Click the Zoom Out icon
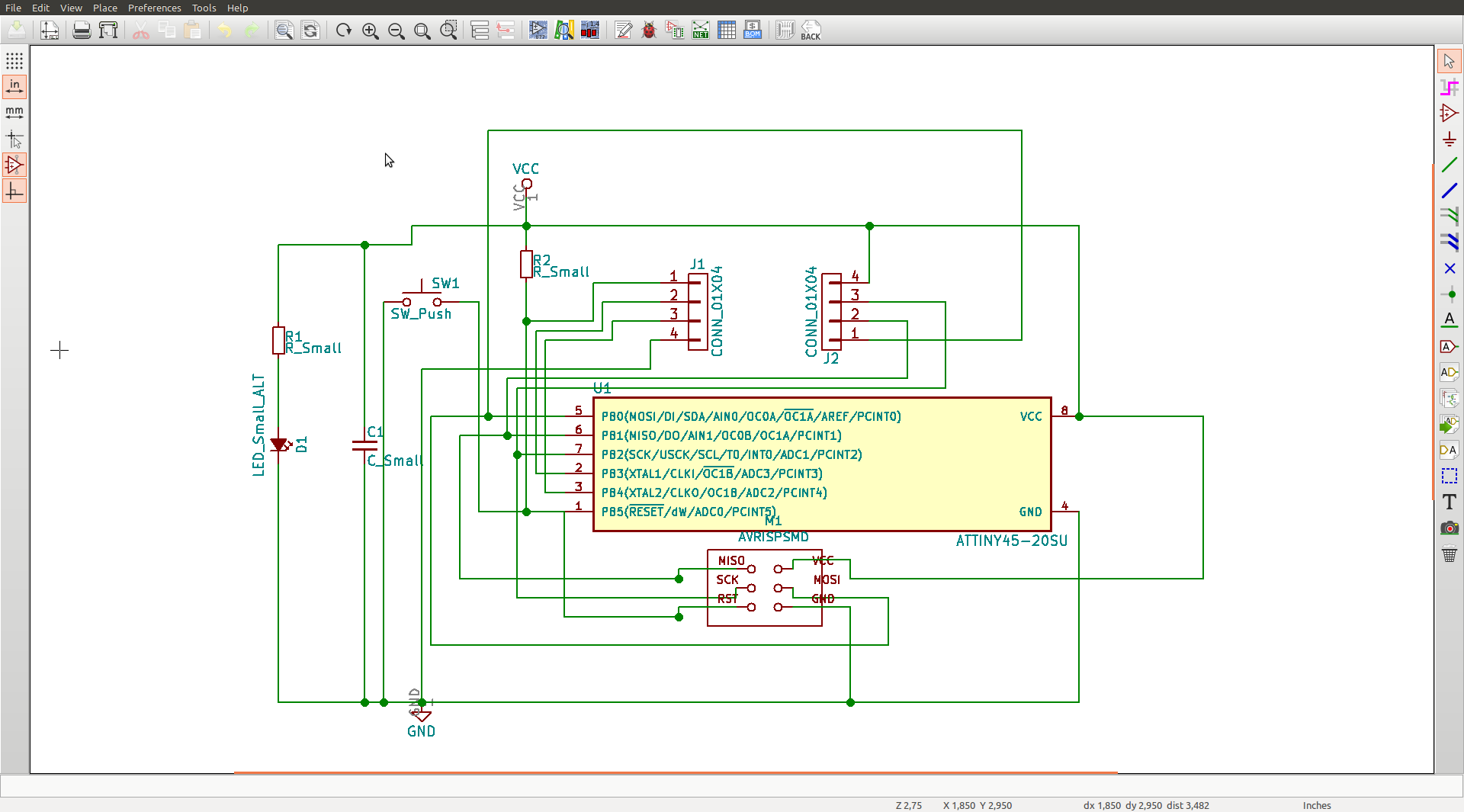The height and width of the screenshot is (812, 1464). click(396, 30)
